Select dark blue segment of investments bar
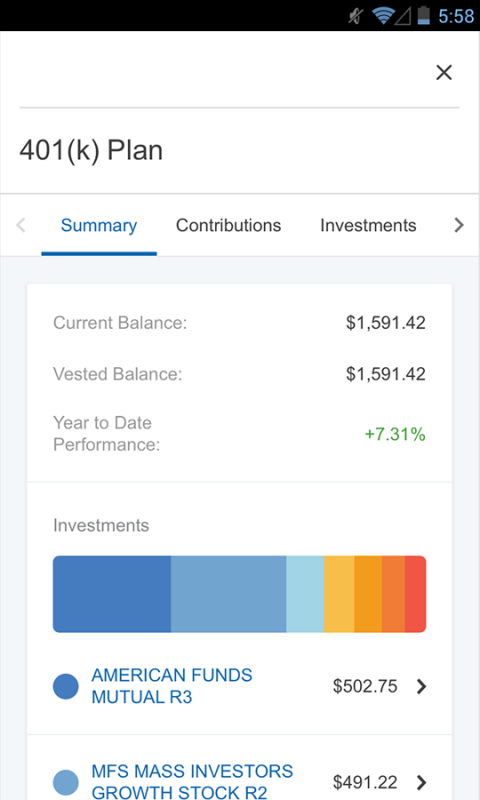The width and height of the screenshot is (480, 800). 112,594
